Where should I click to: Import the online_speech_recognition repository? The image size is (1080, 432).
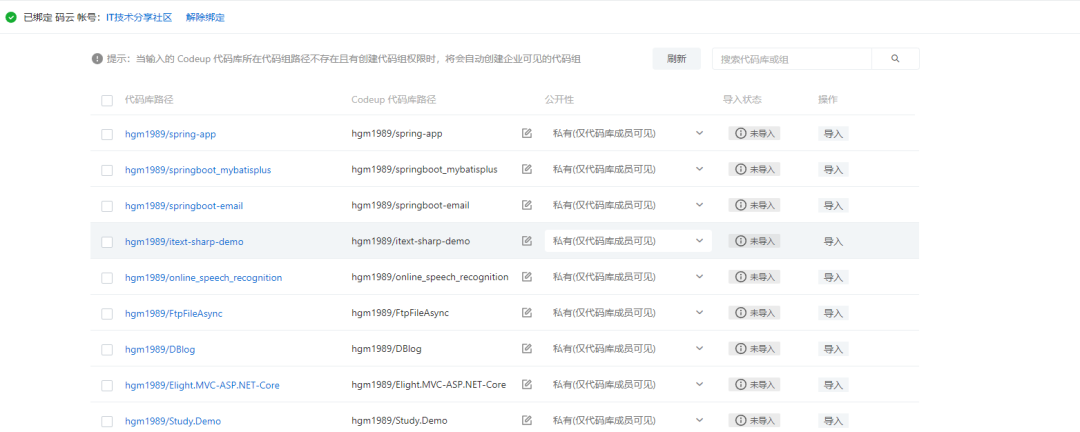click(833, 277)
